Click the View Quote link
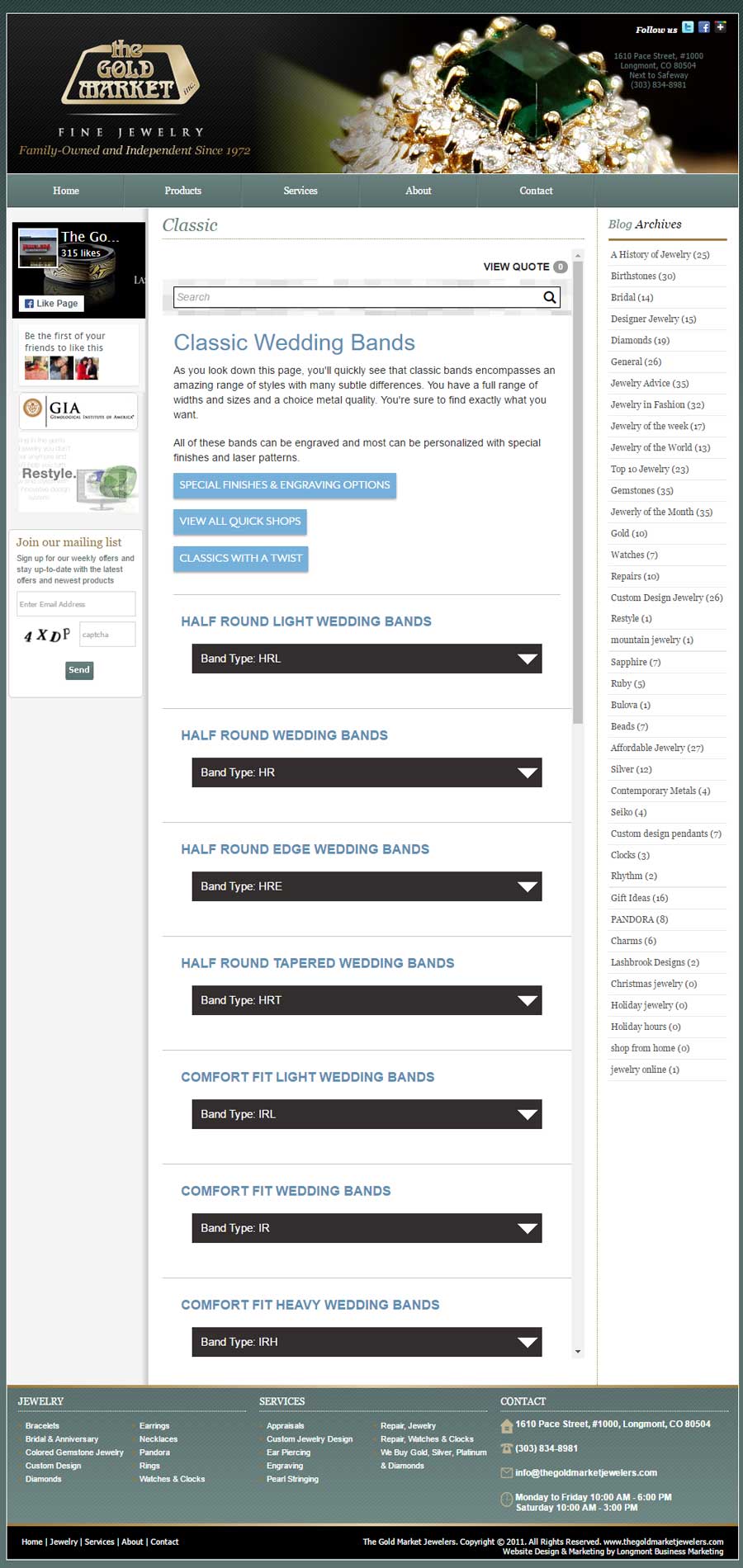Screen dimensions: 743x1568 [x=517, y=267]
